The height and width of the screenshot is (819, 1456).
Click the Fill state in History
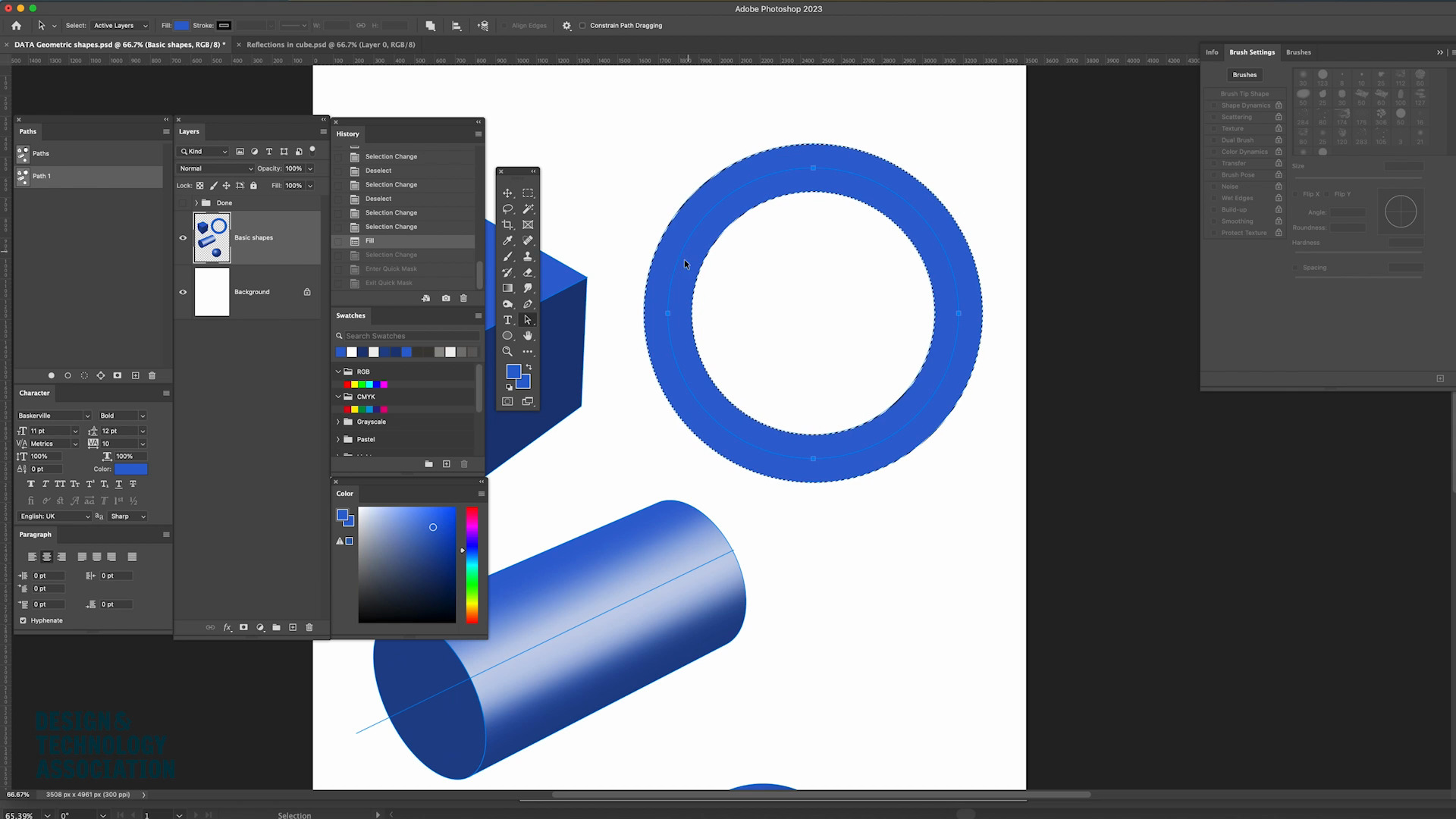tap(370, 241)
